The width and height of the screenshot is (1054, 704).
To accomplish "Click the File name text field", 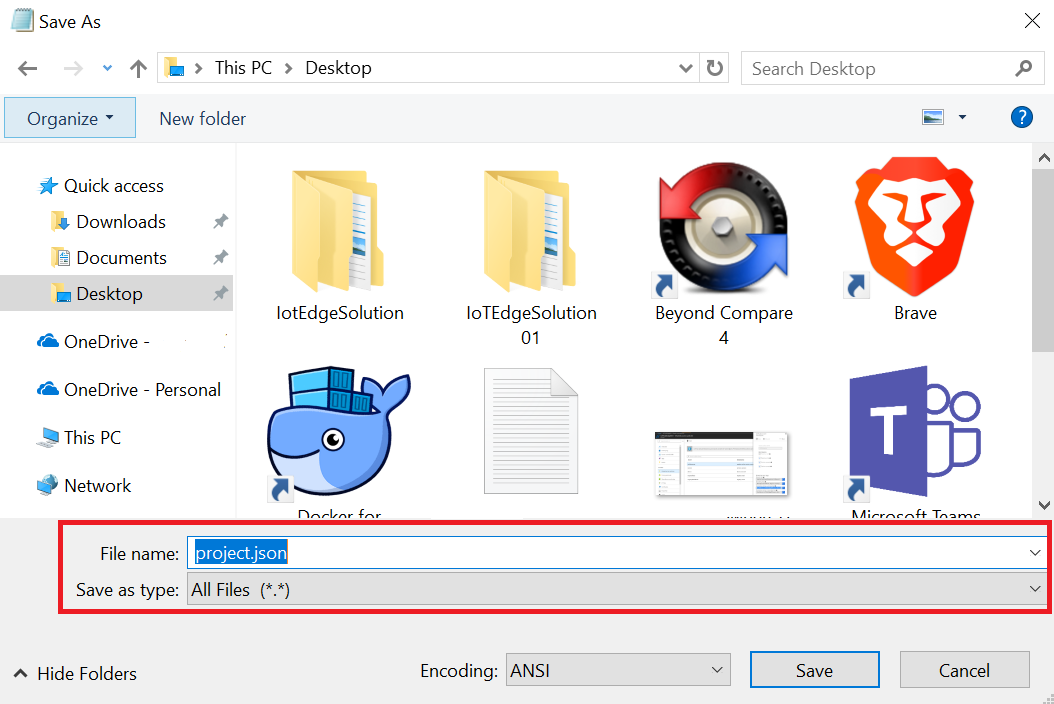I will pos(605,553).
